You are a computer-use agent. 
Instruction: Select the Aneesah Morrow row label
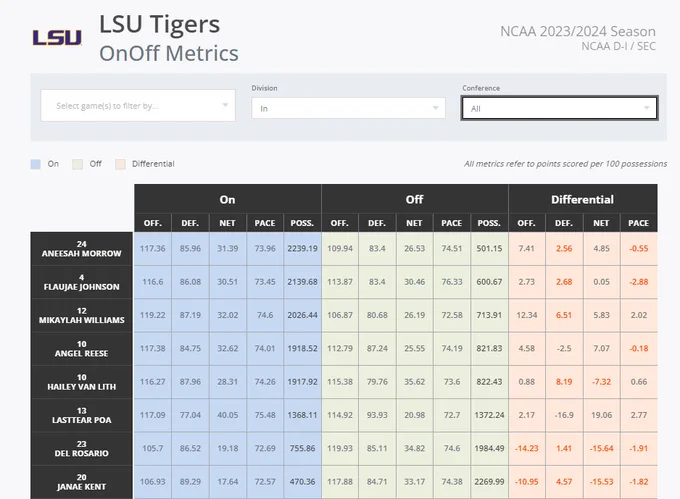(x=82, y=249)
